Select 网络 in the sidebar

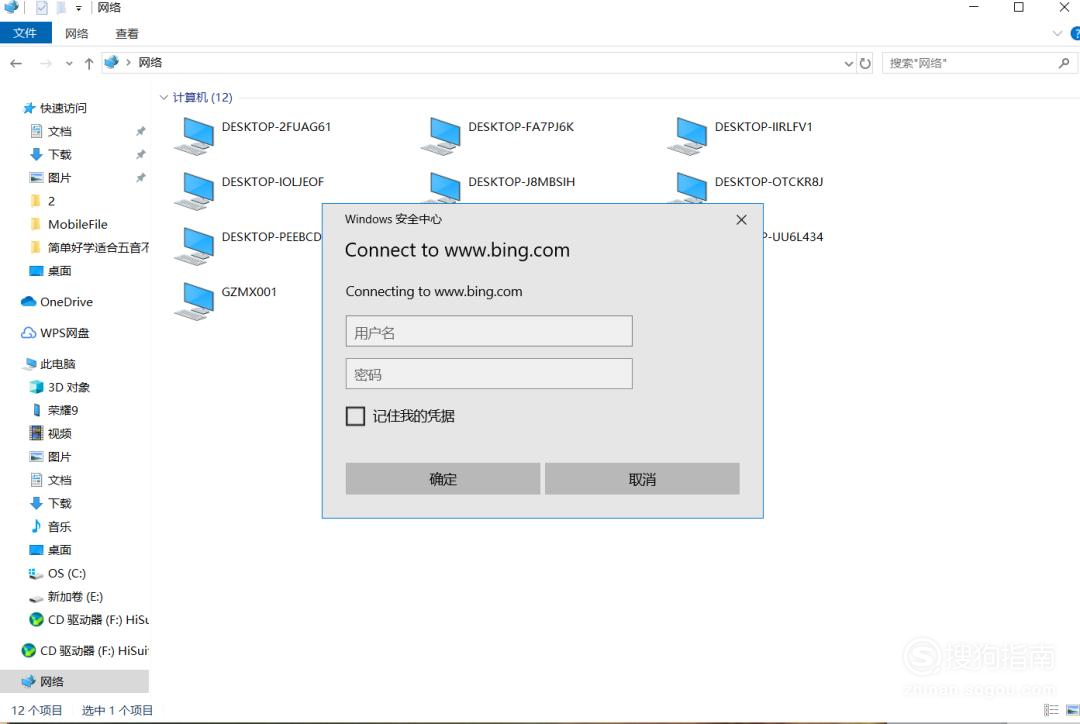(x=51, y=682)
